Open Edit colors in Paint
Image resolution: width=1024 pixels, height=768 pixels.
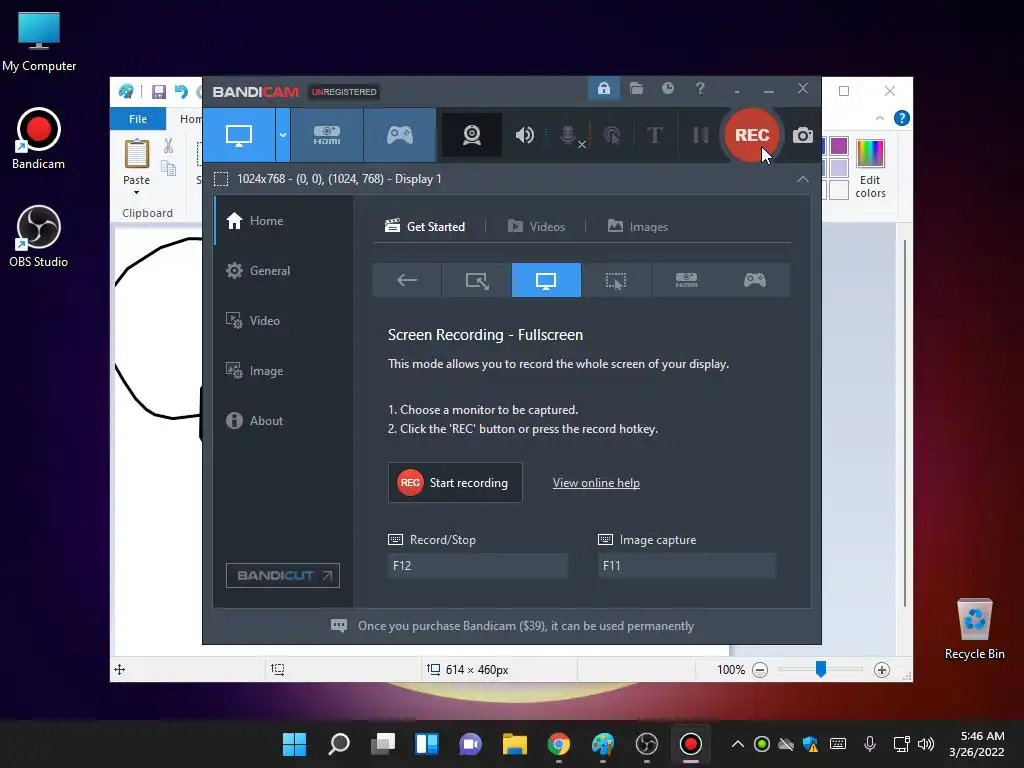[x=870, y=168]
